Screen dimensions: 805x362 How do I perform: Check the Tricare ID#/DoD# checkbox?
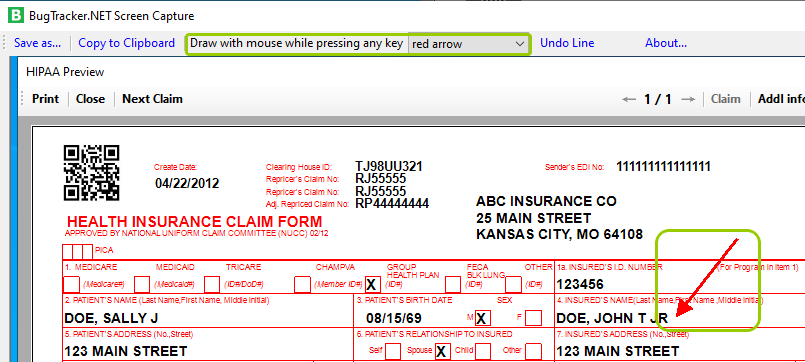coord(212,284)
